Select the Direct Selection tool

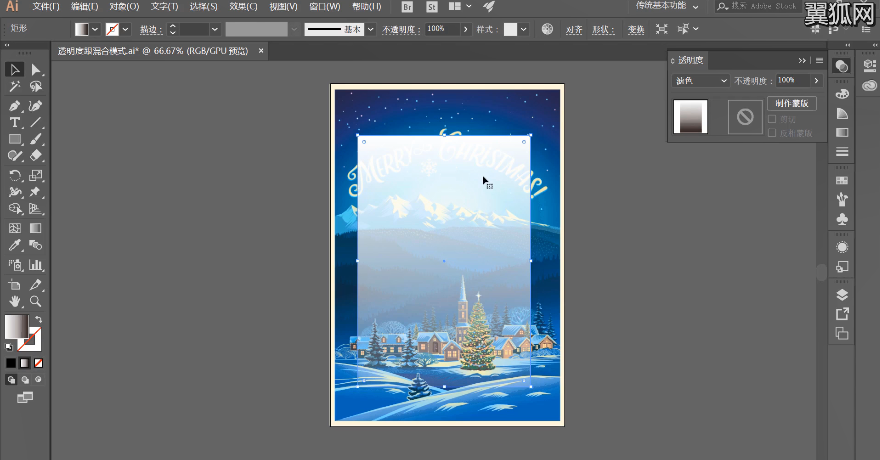[x=35, y=70]
